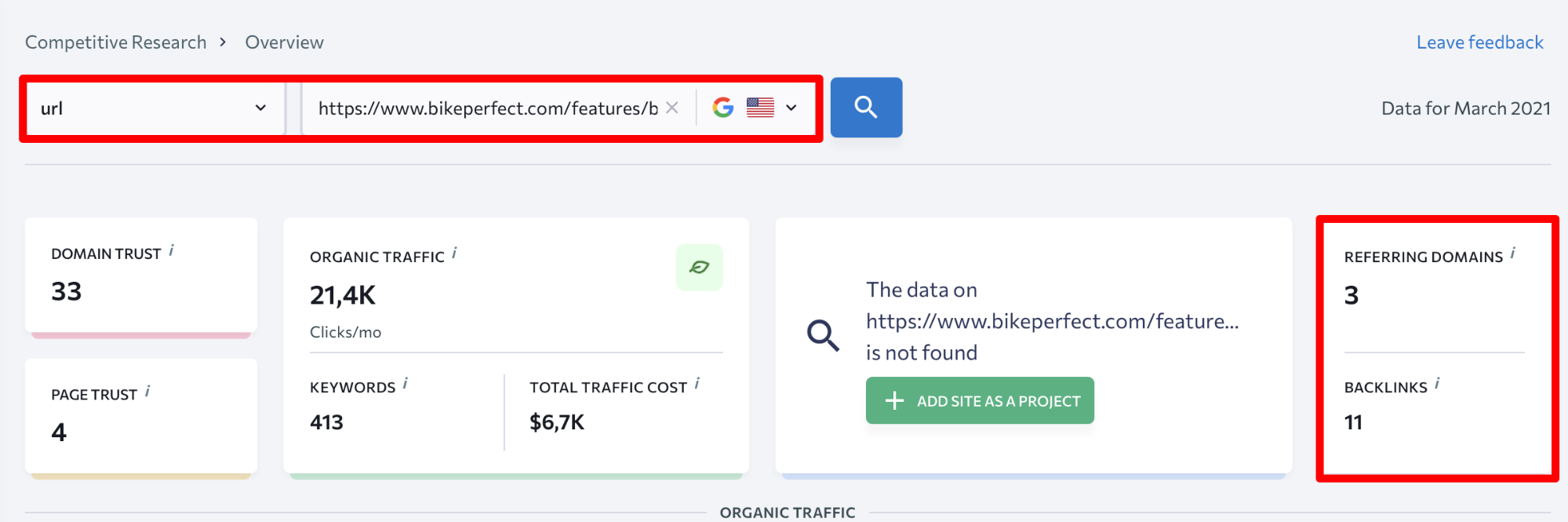Click the Leave feedback link
This screenshot has height=522, width=1568.
click(1479, 42)
